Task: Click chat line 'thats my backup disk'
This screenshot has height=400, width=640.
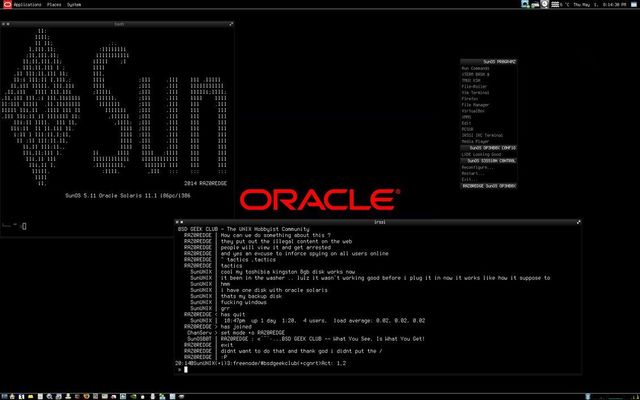Action: pyautogui.click(x=251, y=296)
